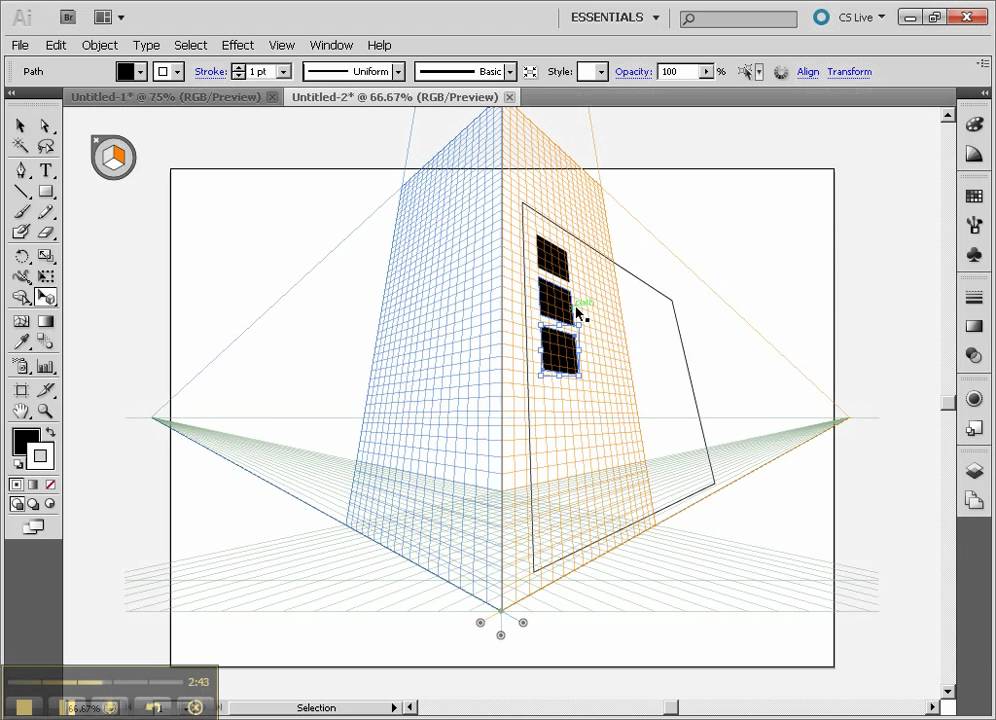Select the Pen tool
This screenshot has height=720, width=996.
[21, 171]
